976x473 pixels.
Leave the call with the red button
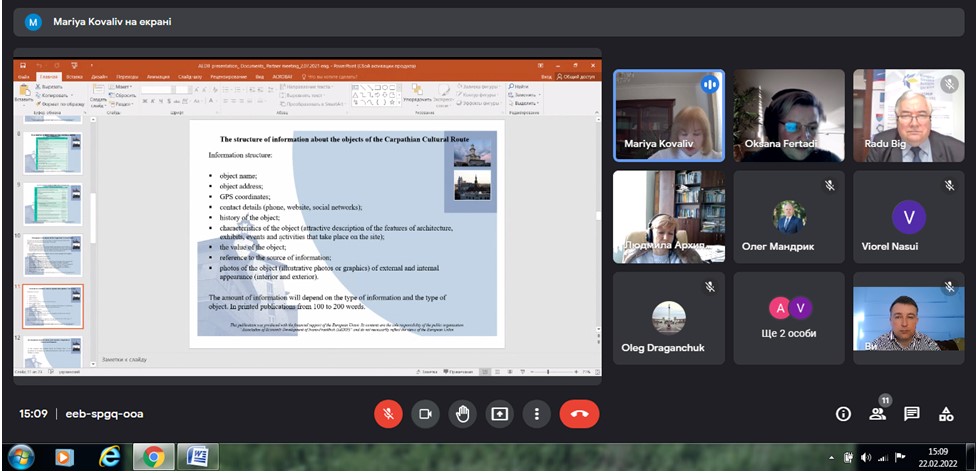pos(579,413)
